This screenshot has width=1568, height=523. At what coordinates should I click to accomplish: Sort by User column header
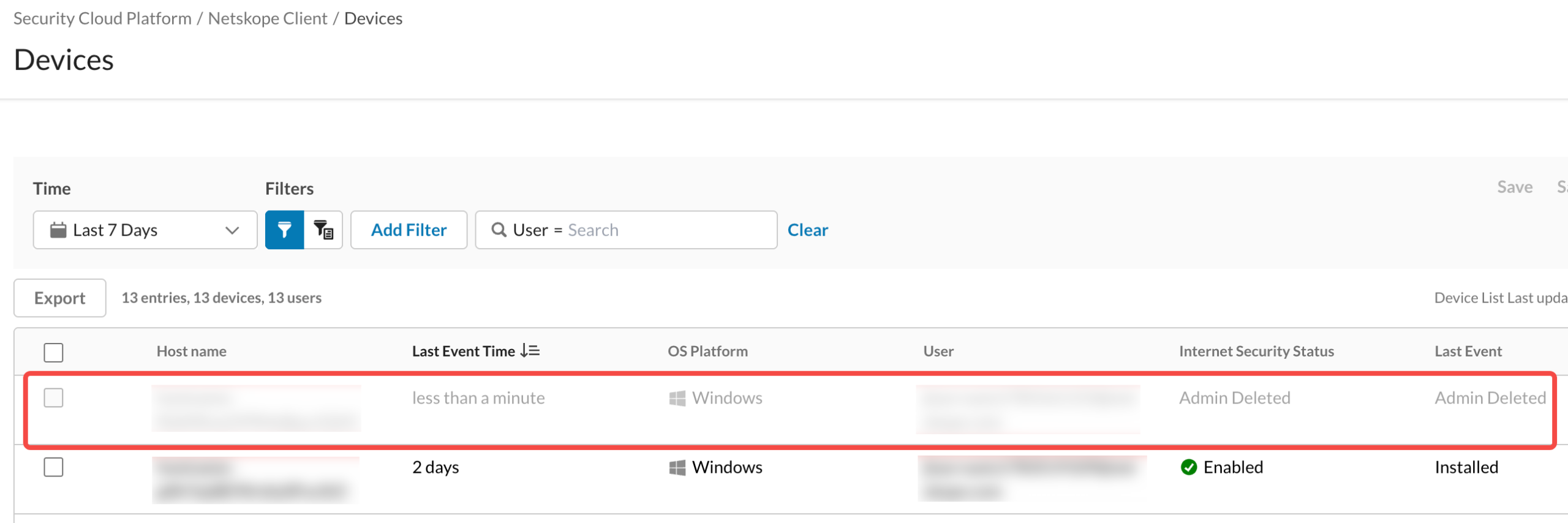tap(938, 351)
